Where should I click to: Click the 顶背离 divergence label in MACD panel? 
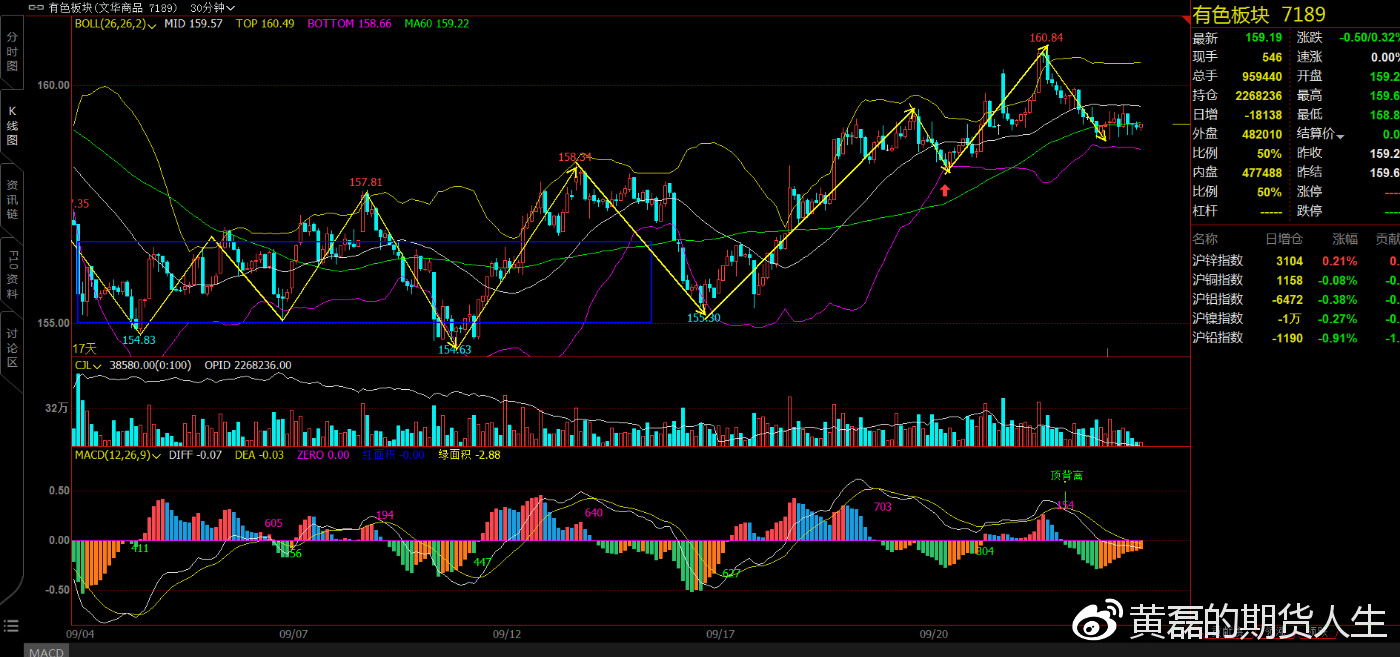(x=1066, y=476)
